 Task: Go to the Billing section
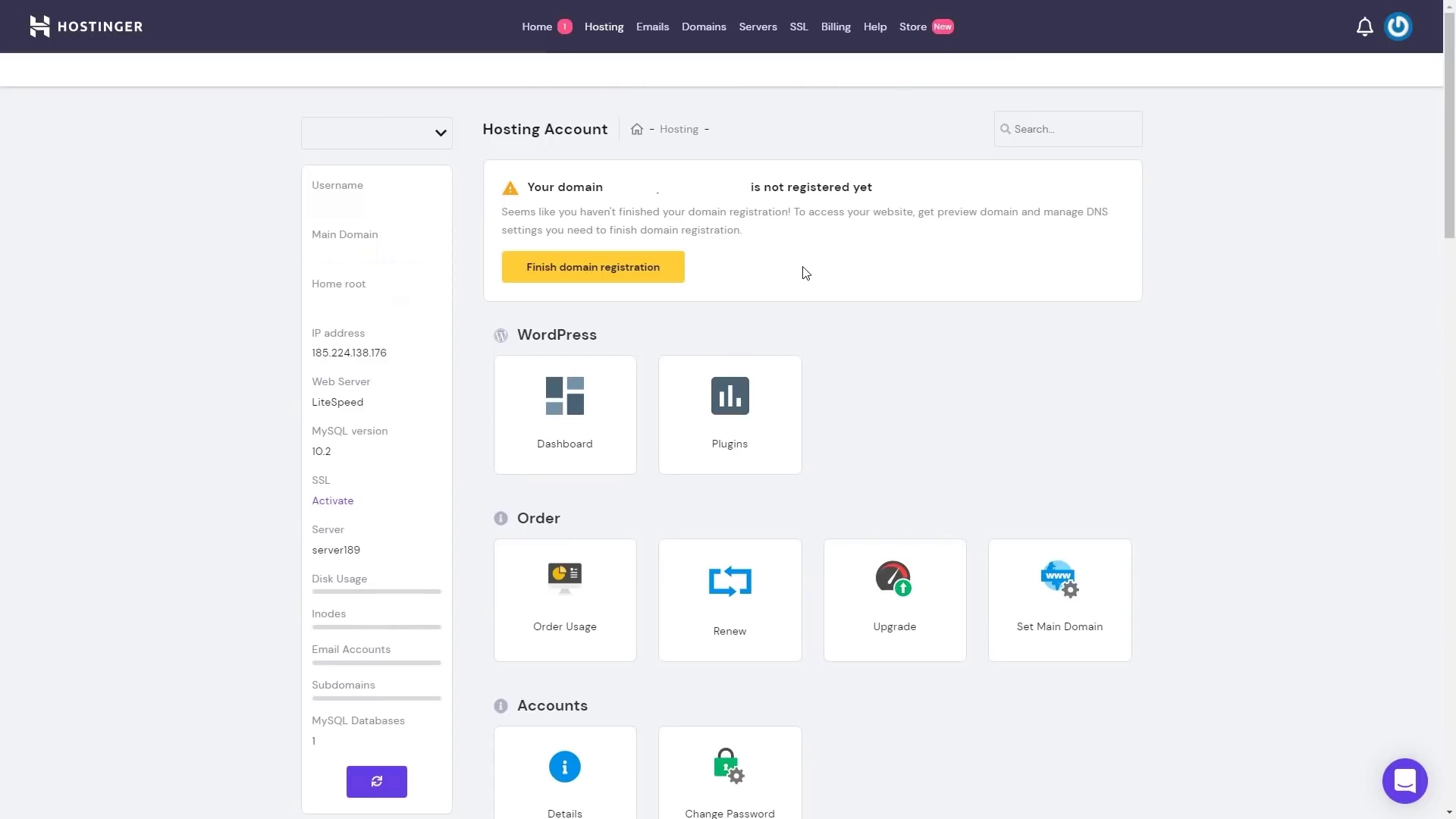pos(835,27)
